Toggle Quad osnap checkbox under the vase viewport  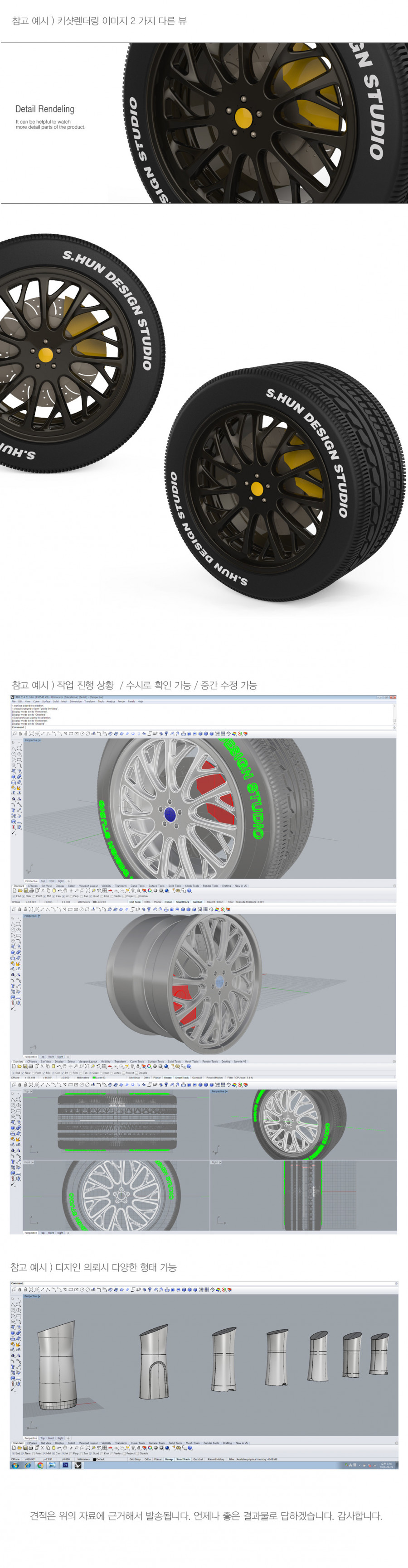tap(91, 1453)
